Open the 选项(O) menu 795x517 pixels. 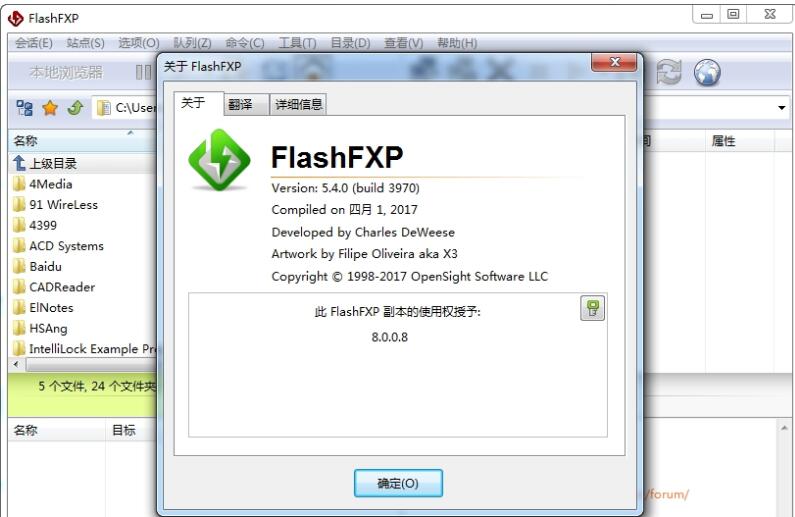pos(138,43)
